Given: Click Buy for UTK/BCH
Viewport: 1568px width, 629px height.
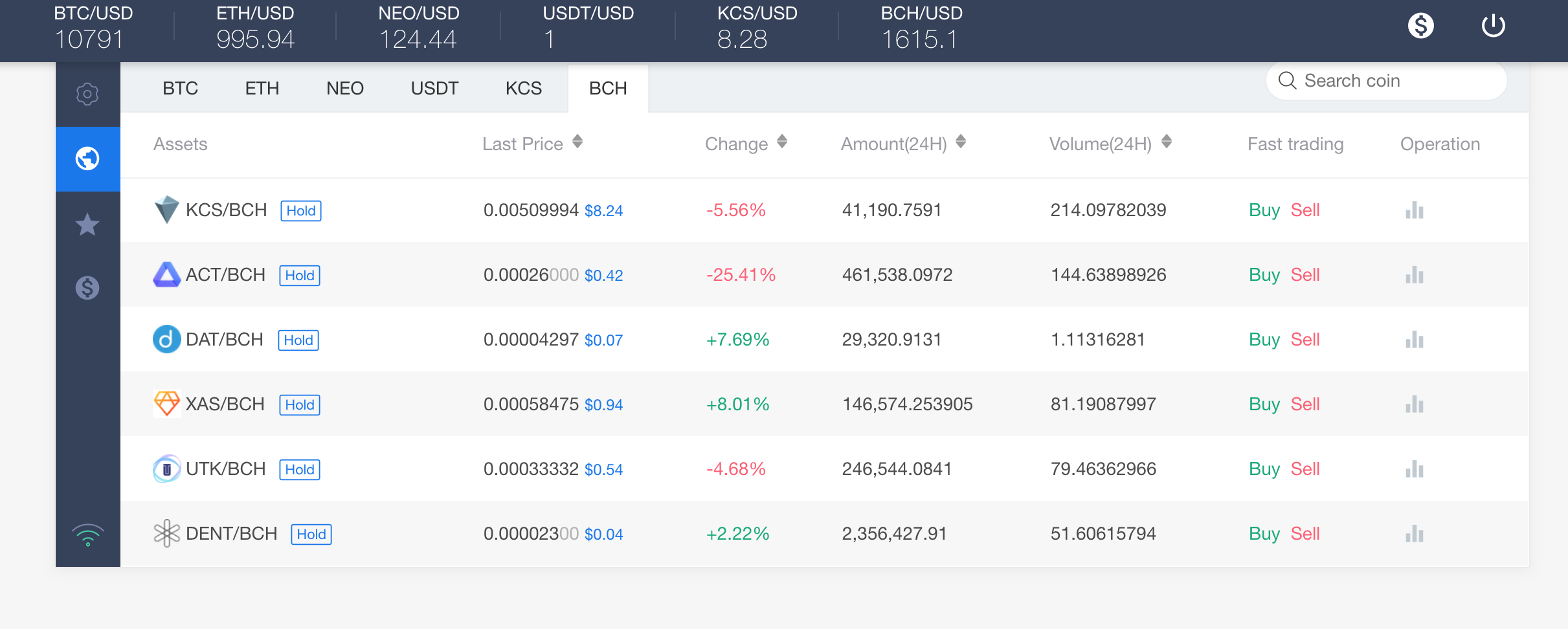Looking at the screenshot, I should (x=1264, y=469).
